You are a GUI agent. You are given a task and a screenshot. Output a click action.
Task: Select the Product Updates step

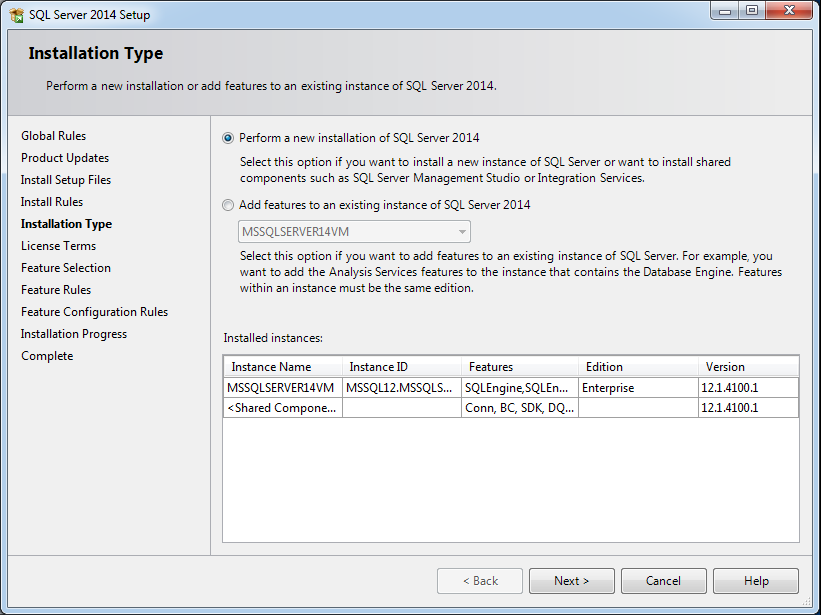pos(65,158)
